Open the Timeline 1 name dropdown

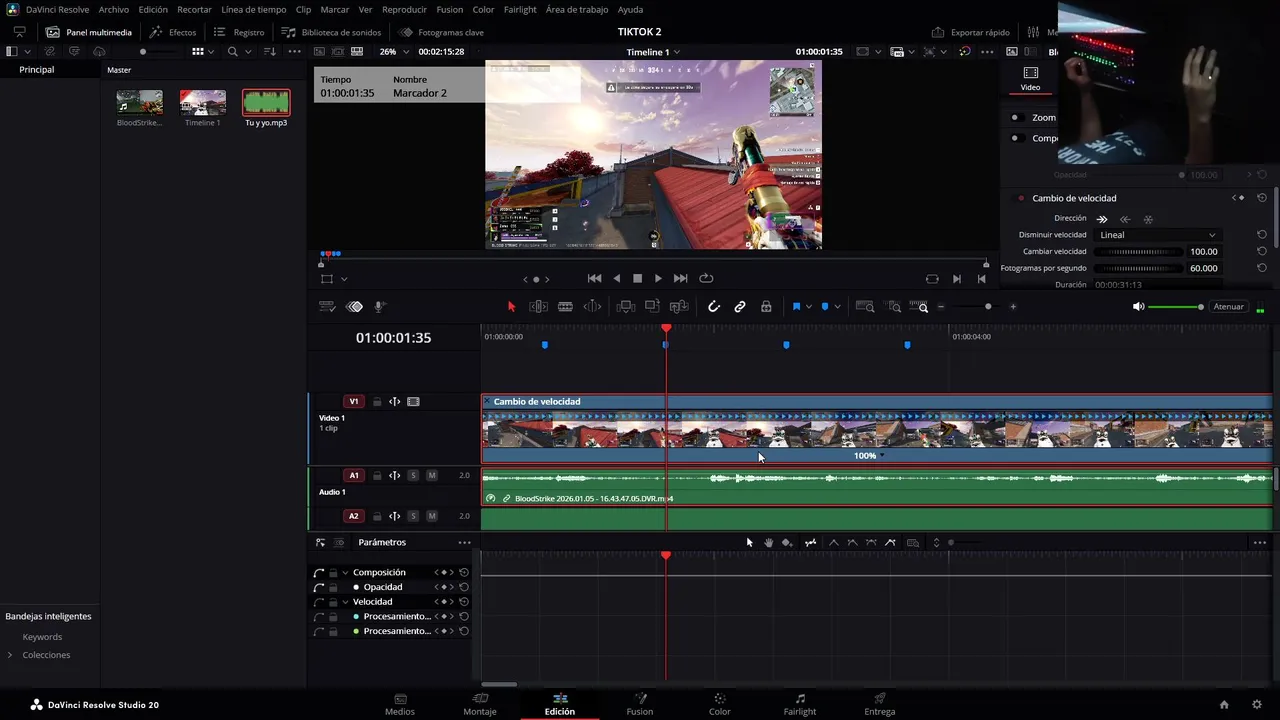(x=654, y=52)
